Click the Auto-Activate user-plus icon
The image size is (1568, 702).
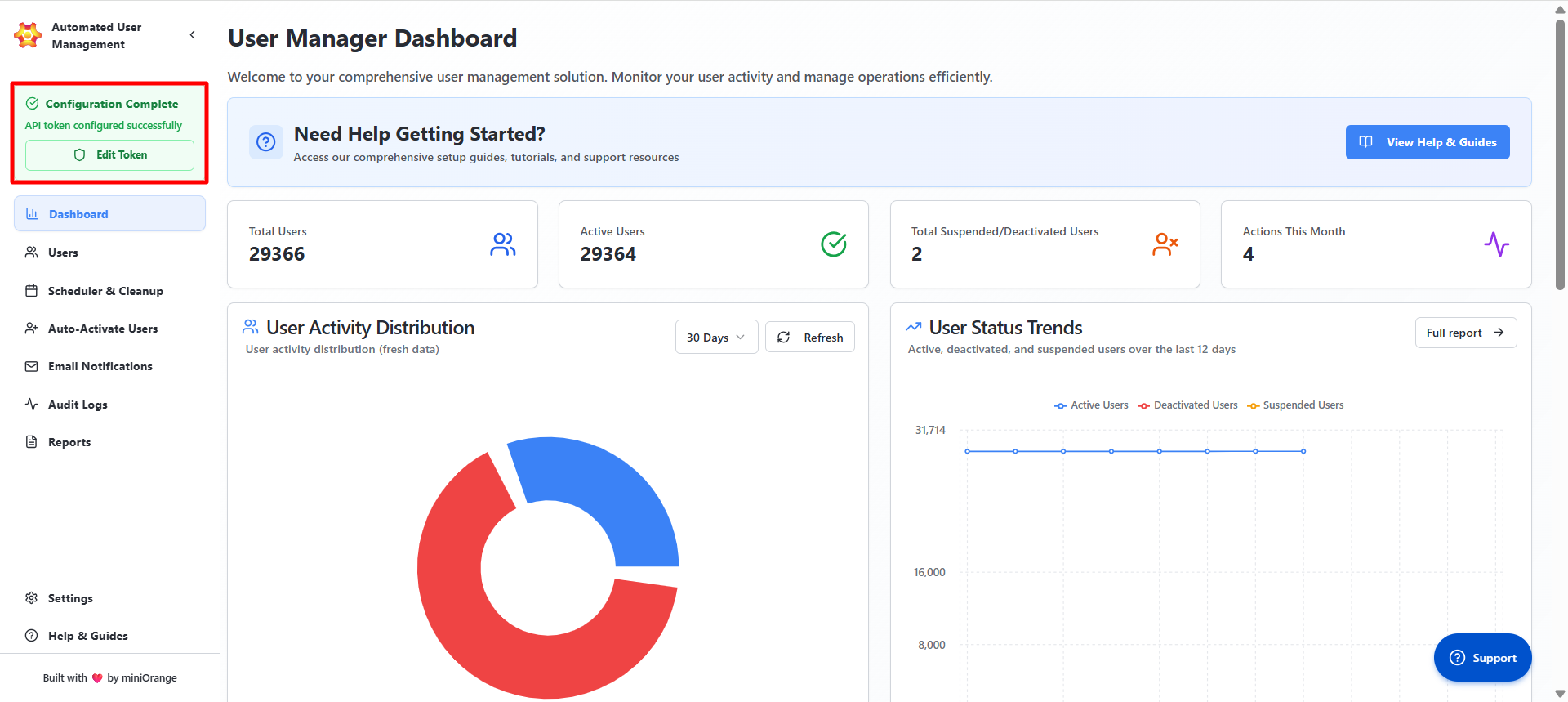pos(32,329)
